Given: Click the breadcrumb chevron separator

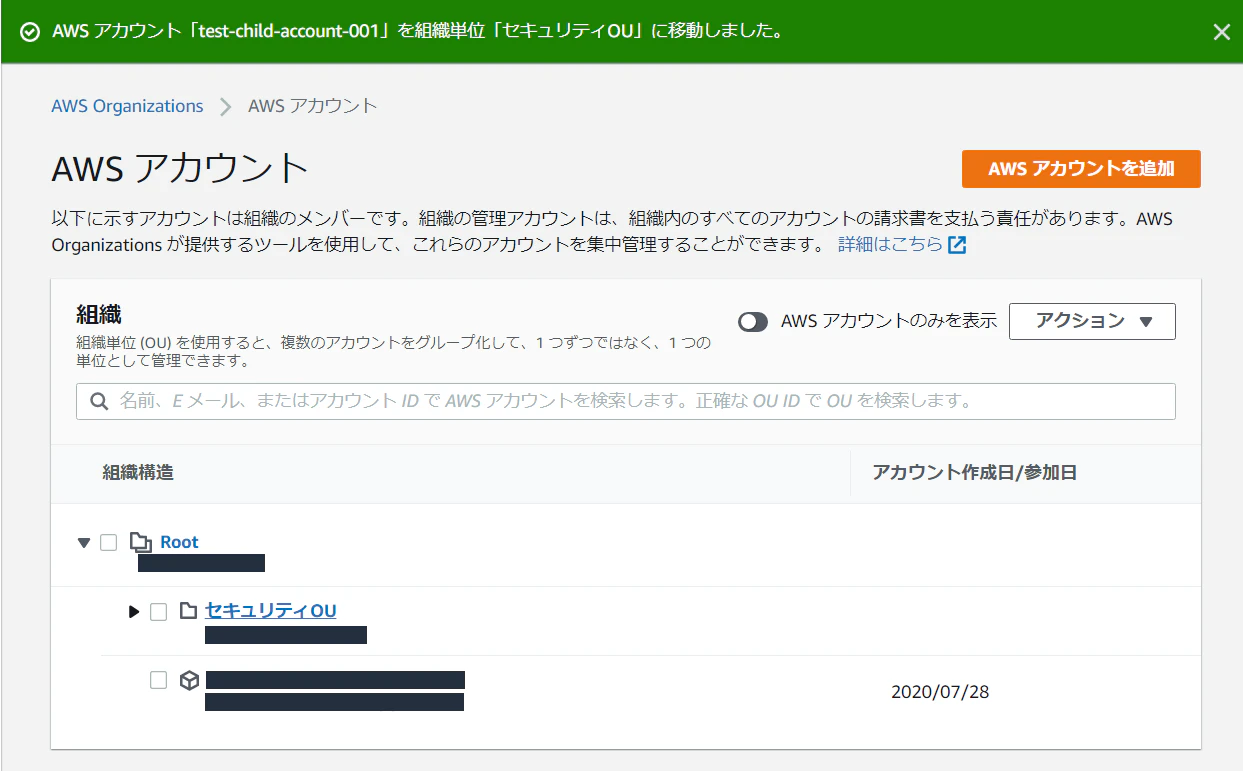Looking at the screenshot, I should pyautogui.click(x=226, y=106).
